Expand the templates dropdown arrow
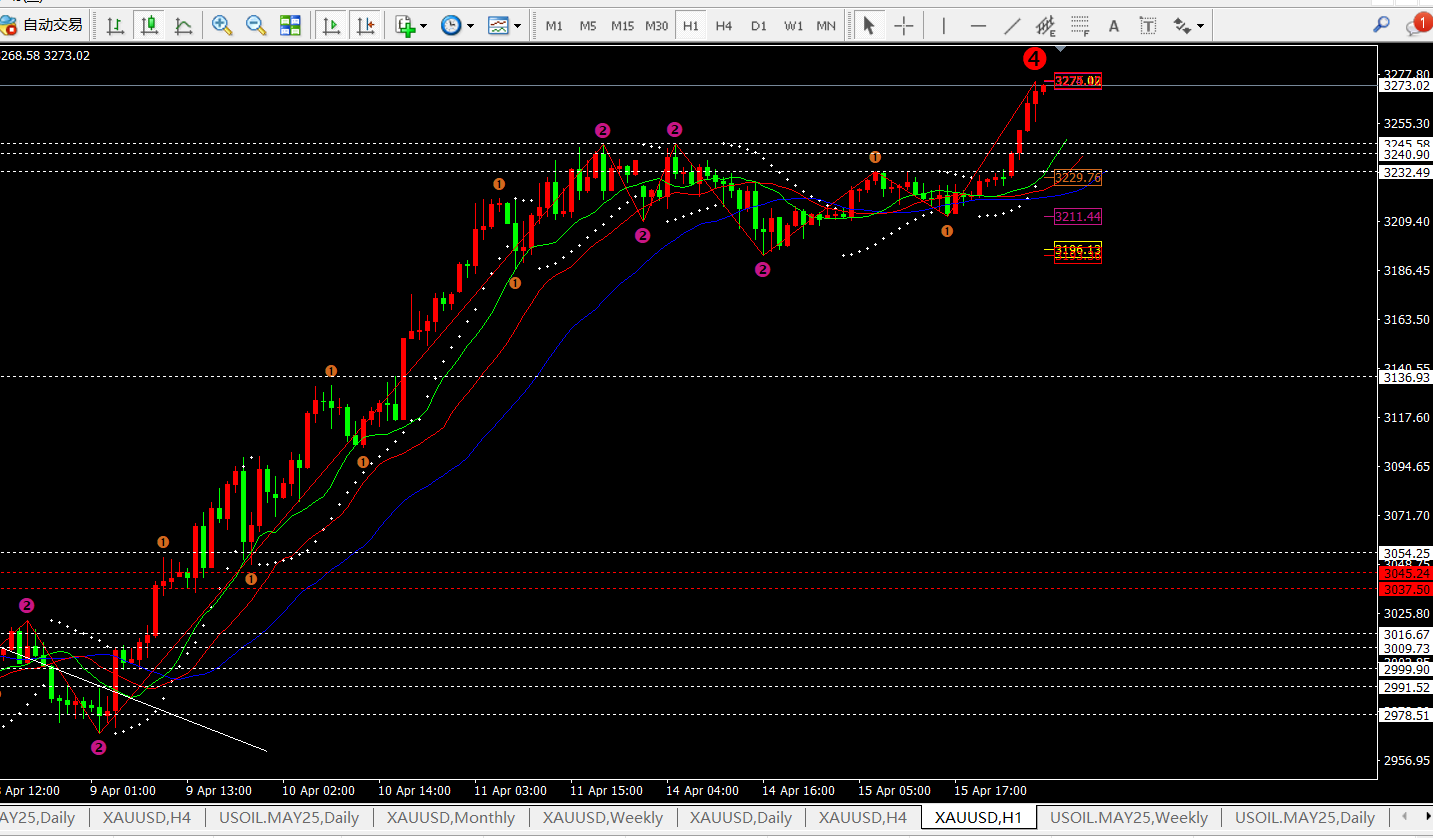Image resolution: width=1433 pixels, height=838 pixels. pyautogui.click(x=517, y=26)
